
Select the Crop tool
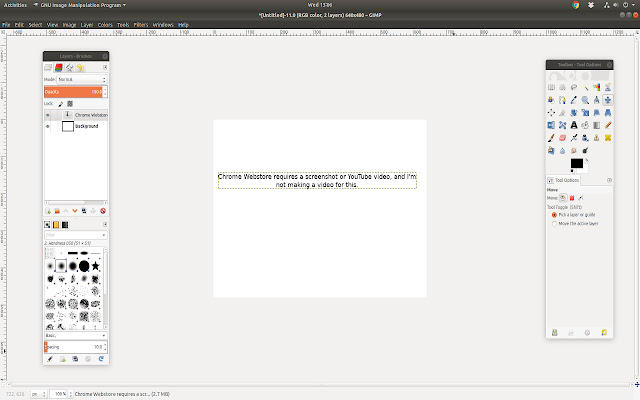coord(562,113)
